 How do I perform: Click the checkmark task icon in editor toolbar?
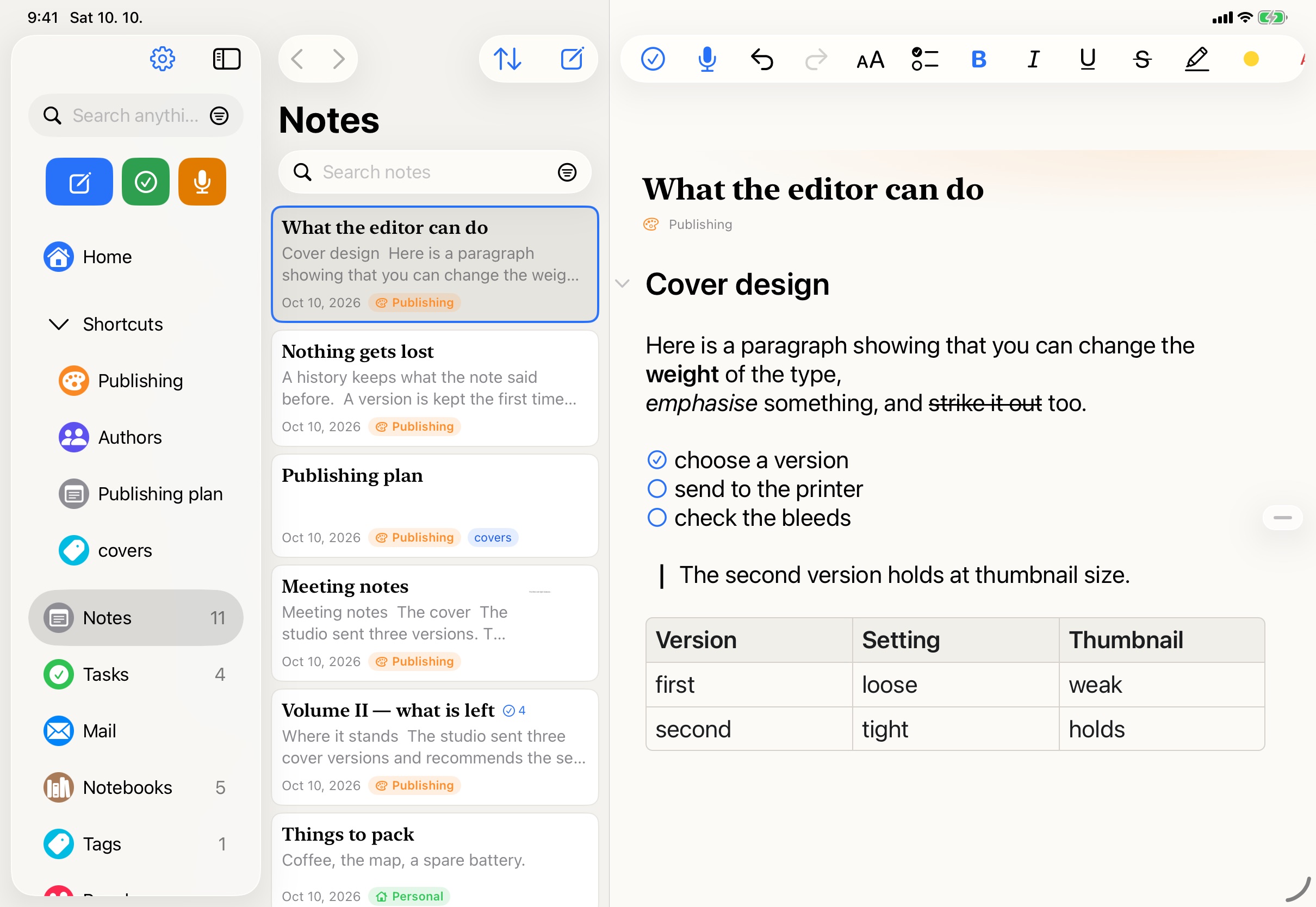coord(653,59)
